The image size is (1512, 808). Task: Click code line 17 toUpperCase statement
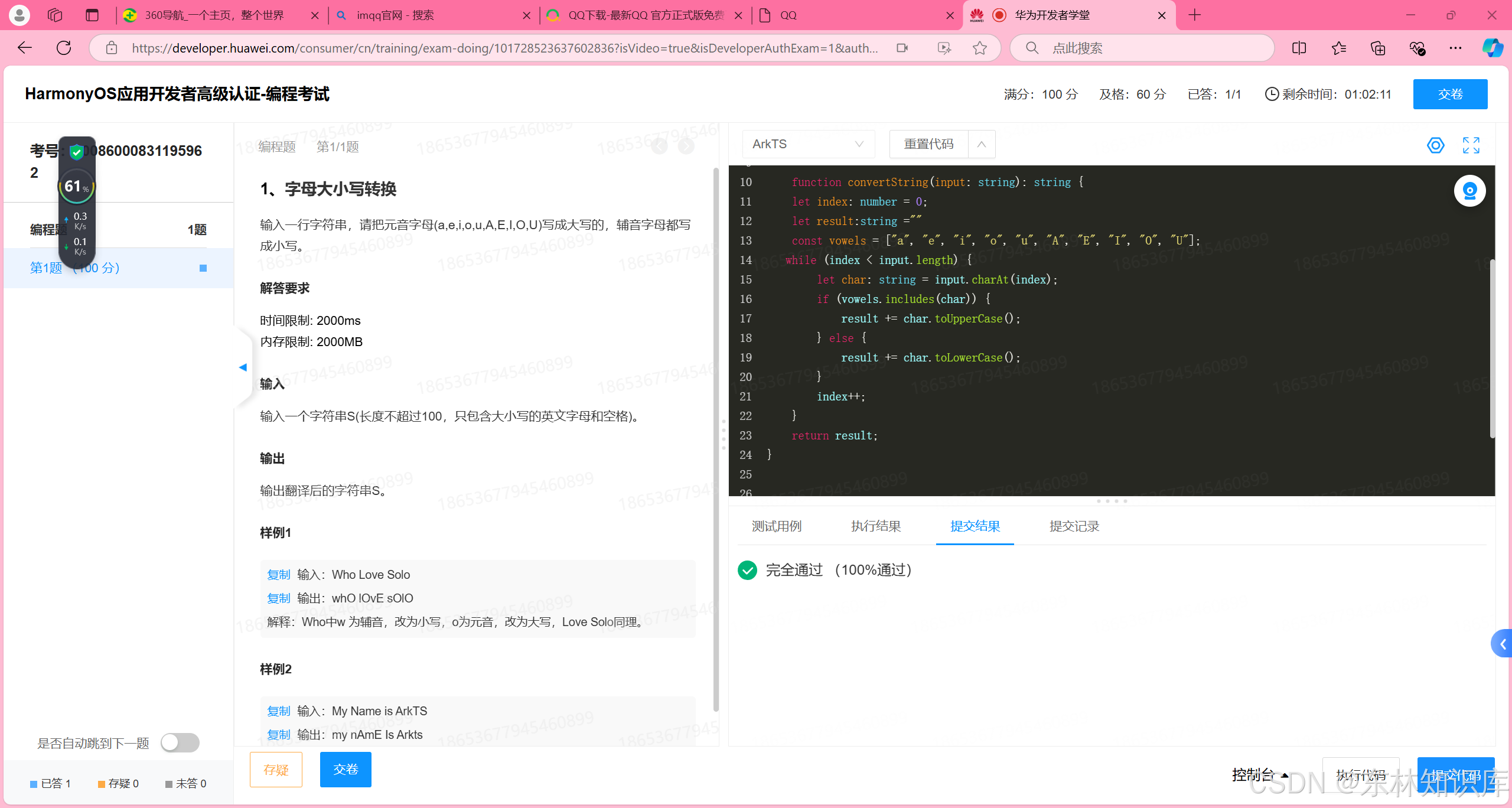pyautogui.click(x=930, y=318)
